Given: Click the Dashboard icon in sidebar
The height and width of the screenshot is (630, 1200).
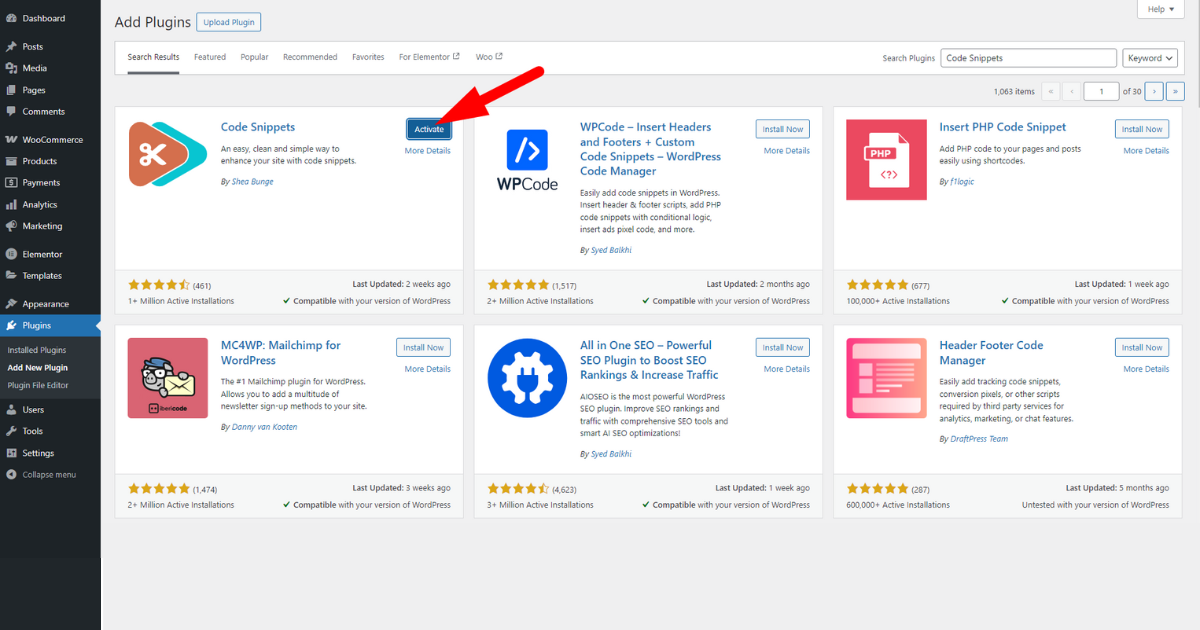Looking at the screenshot, I should (x=10, y=18).
